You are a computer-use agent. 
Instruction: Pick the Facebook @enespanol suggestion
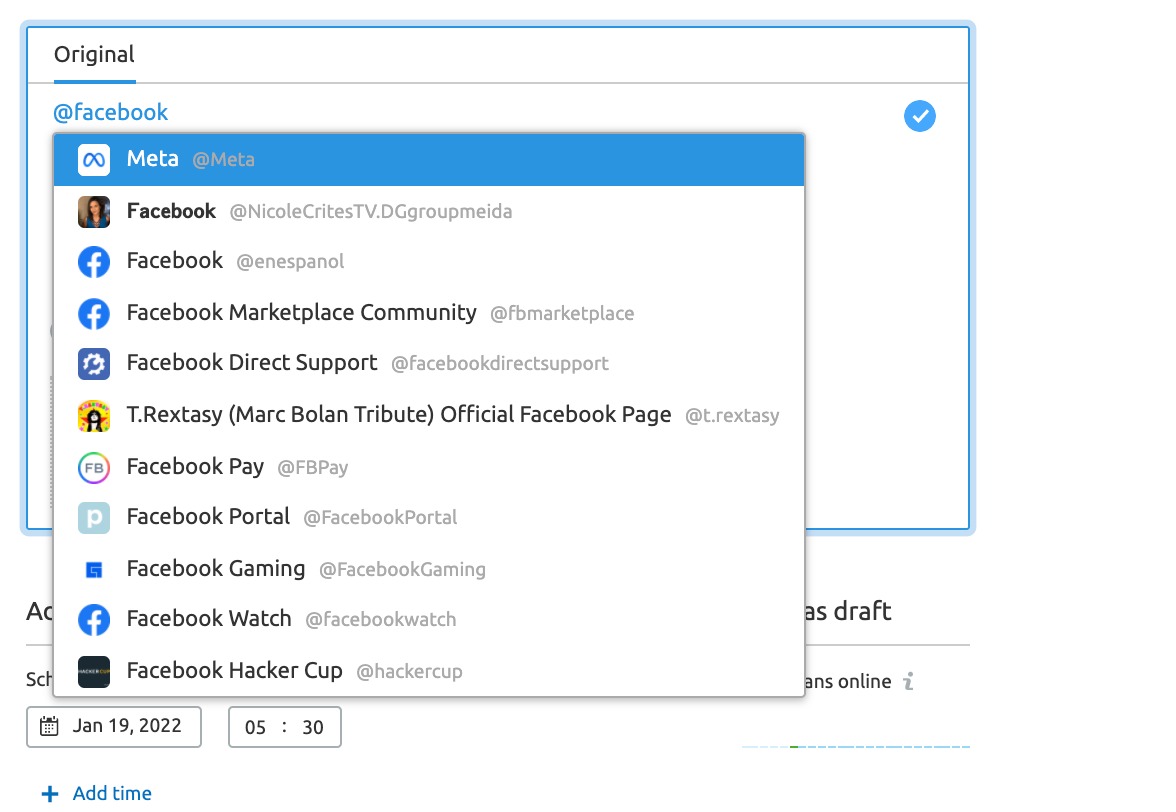coord(429,262)
